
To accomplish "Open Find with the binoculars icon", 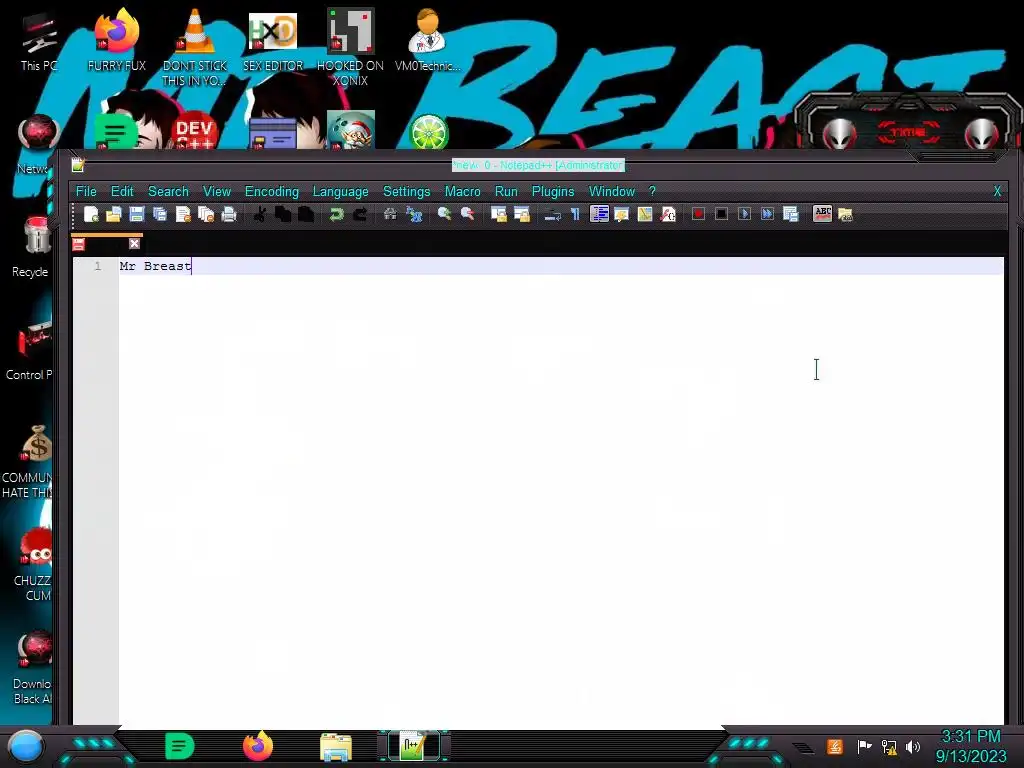I will (x=390, y=214).
